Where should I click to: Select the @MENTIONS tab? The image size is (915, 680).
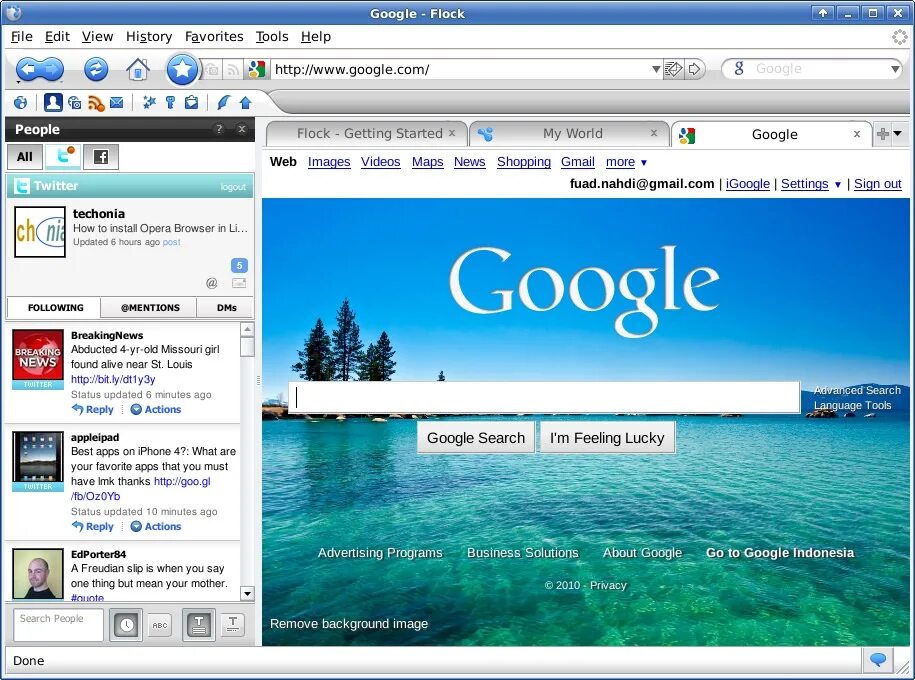[x=150, y=308]
